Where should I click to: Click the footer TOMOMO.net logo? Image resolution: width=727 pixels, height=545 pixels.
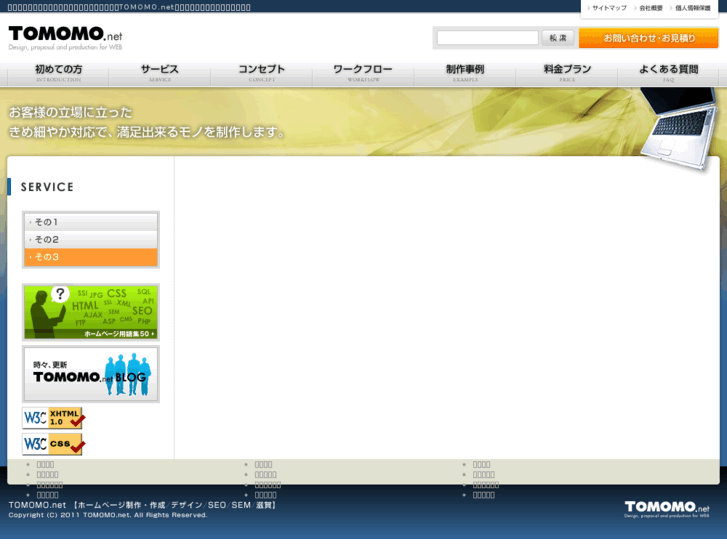tap(667, 509)
